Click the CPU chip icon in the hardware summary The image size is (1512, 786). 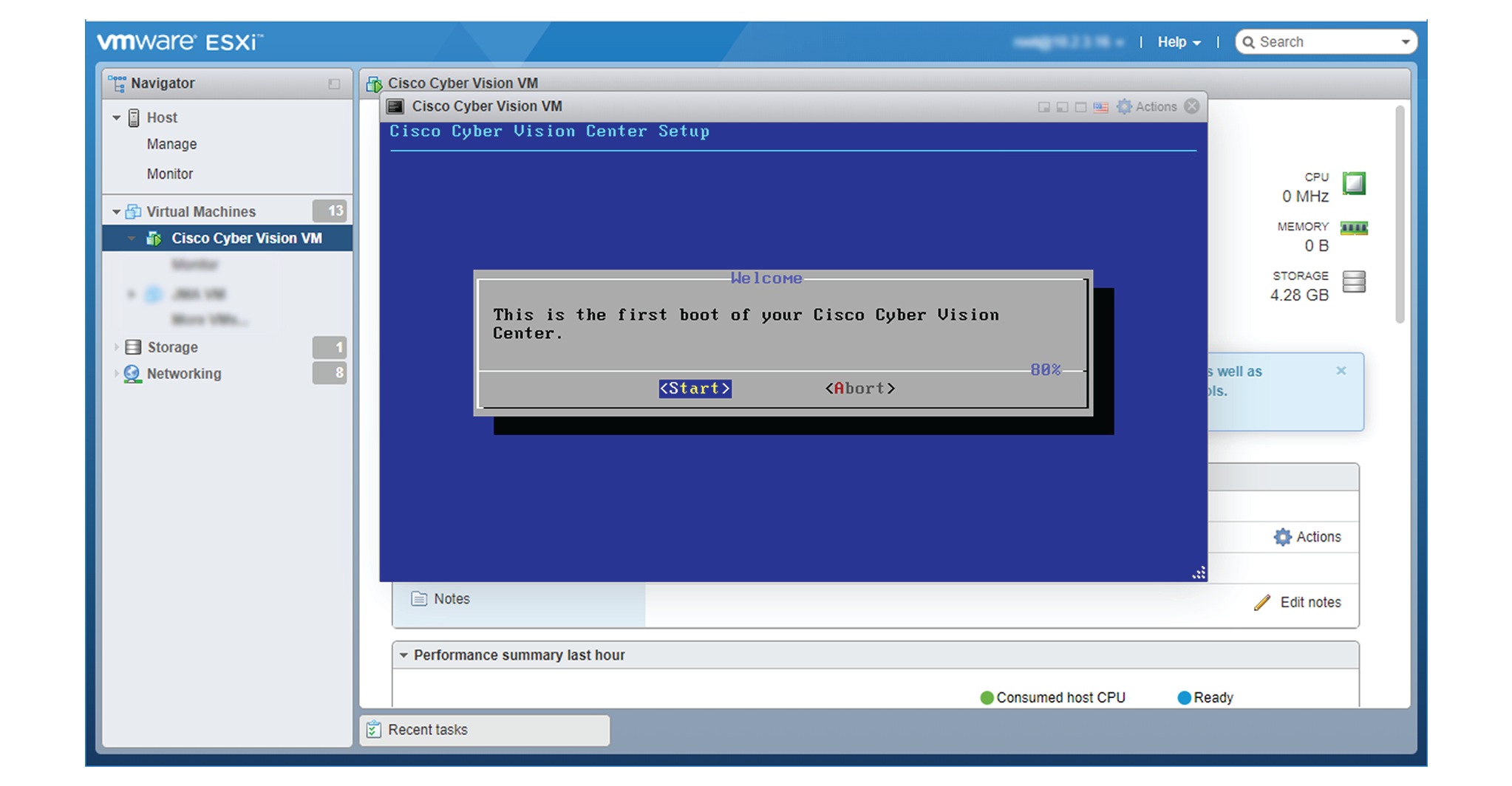pos(1355,184)
